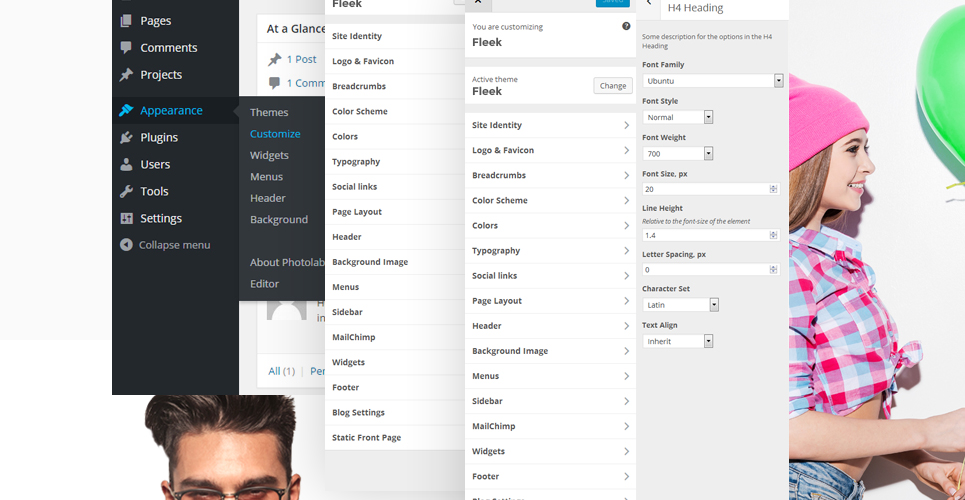Image resolution: width=965 pixels, height=500 pixels.
Task: Open the Font Family dropdown showing Ubuntu
Action: (x=713, y=81)
